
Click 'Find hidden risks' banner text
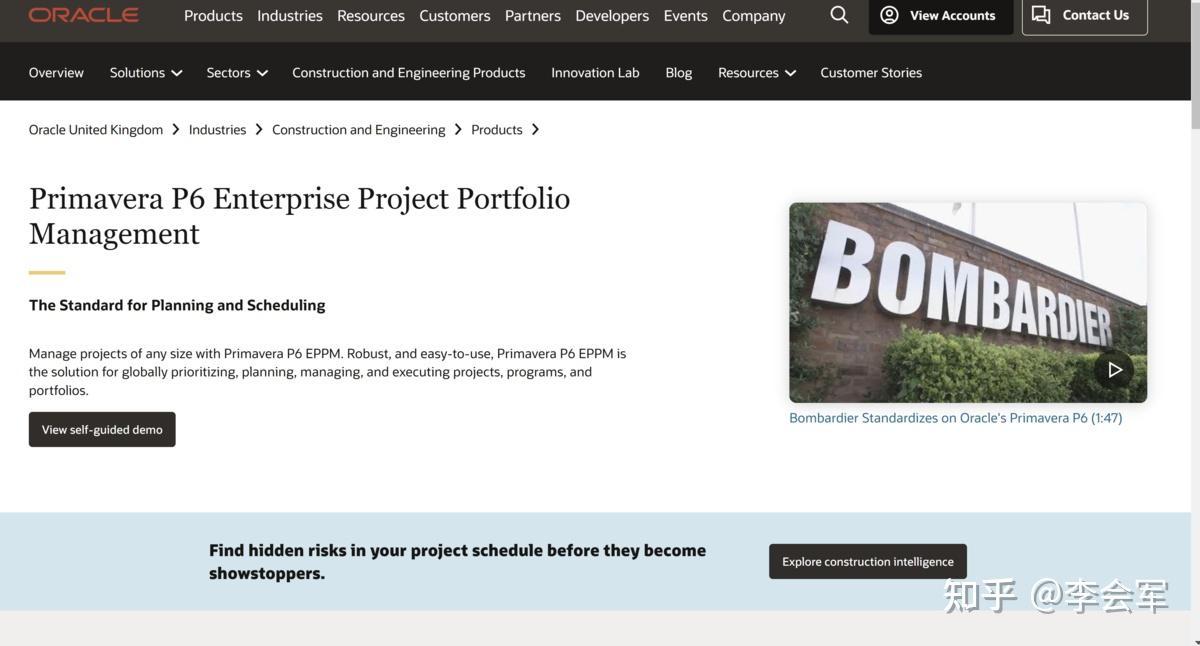point(457,562)
